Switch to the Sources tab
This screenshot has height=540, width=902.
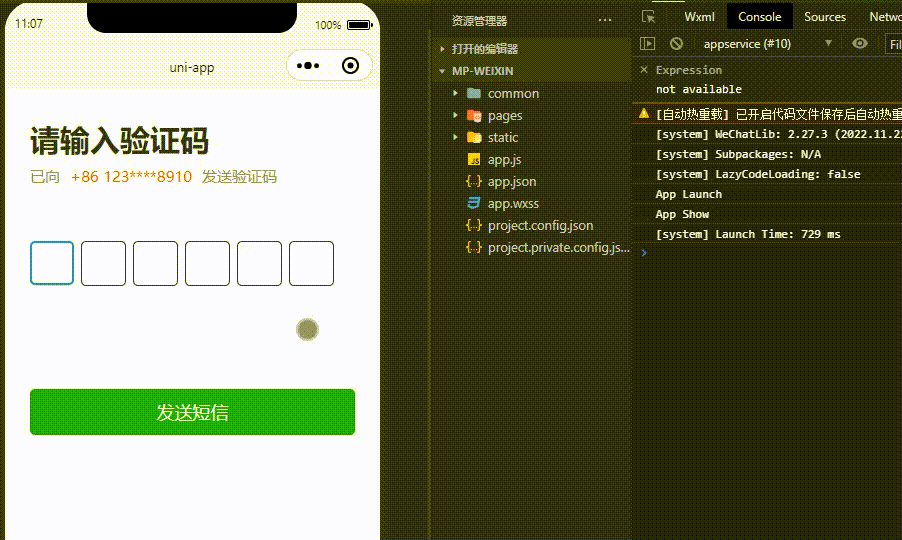click(825, 17)
